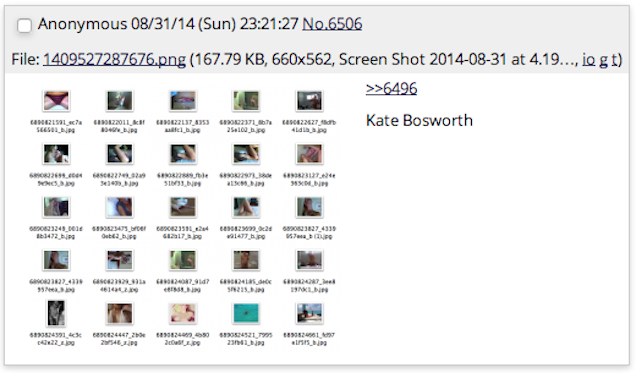Tick the checkbox beside the Anonymous post

point(24,25)
